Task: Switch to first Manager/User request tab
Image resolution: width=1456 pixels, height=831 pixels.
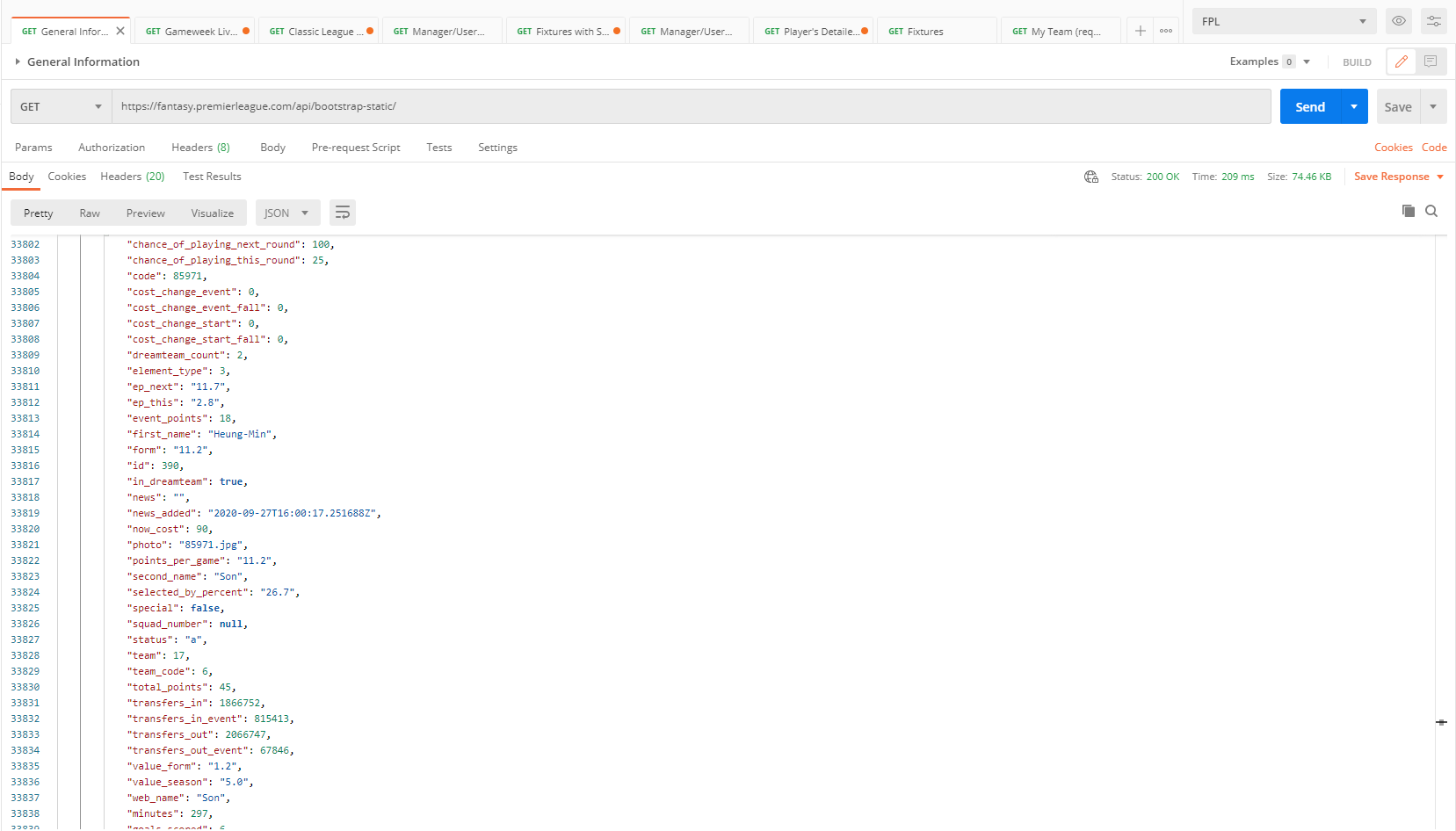Action: pos(443,31)
